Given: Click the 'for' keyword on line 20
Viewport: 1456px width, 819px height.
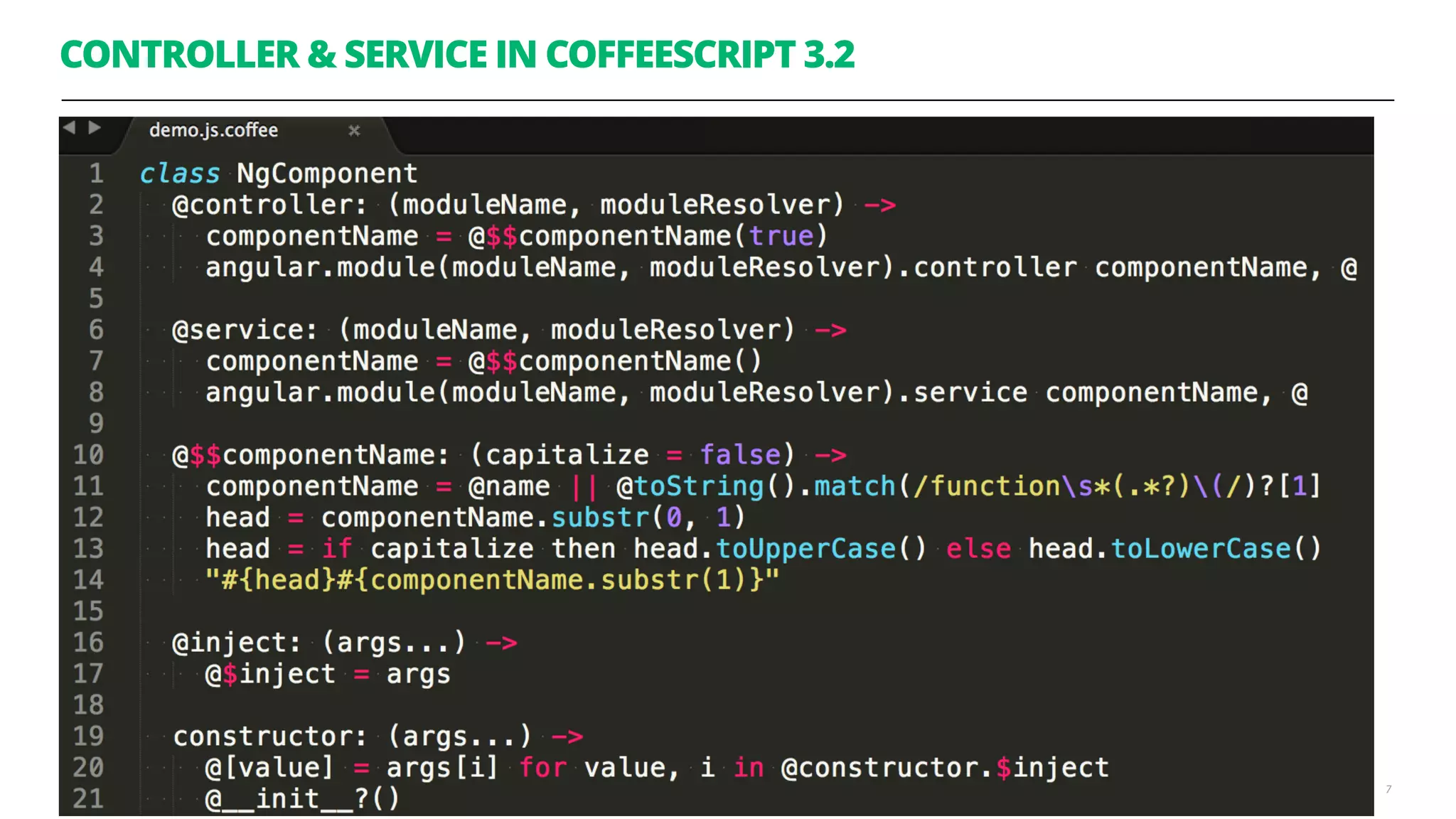Looking at the screenshot, I should (542, 768).
